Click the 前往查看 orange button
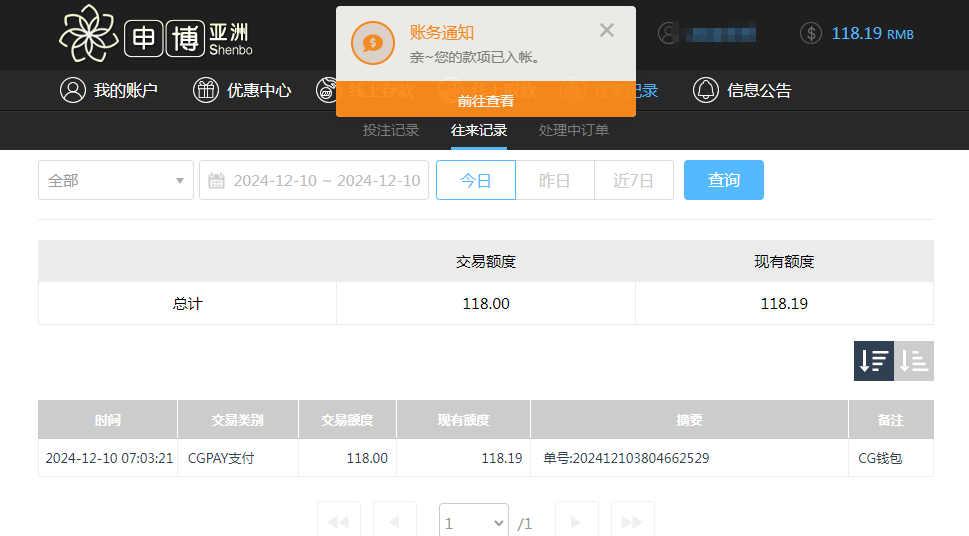 point(486,100)
